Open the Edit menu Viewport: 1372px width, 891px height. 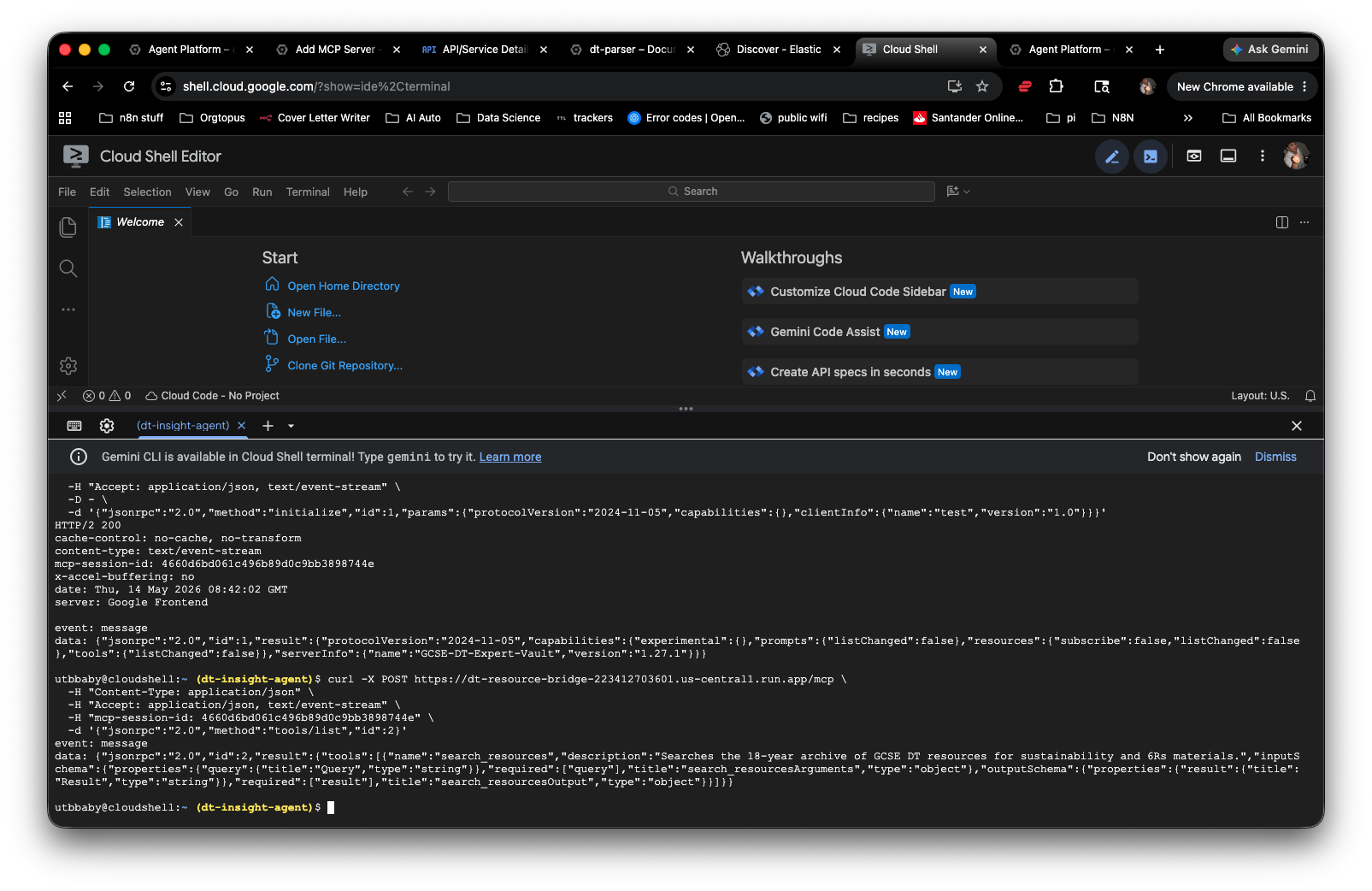point(99,192)
